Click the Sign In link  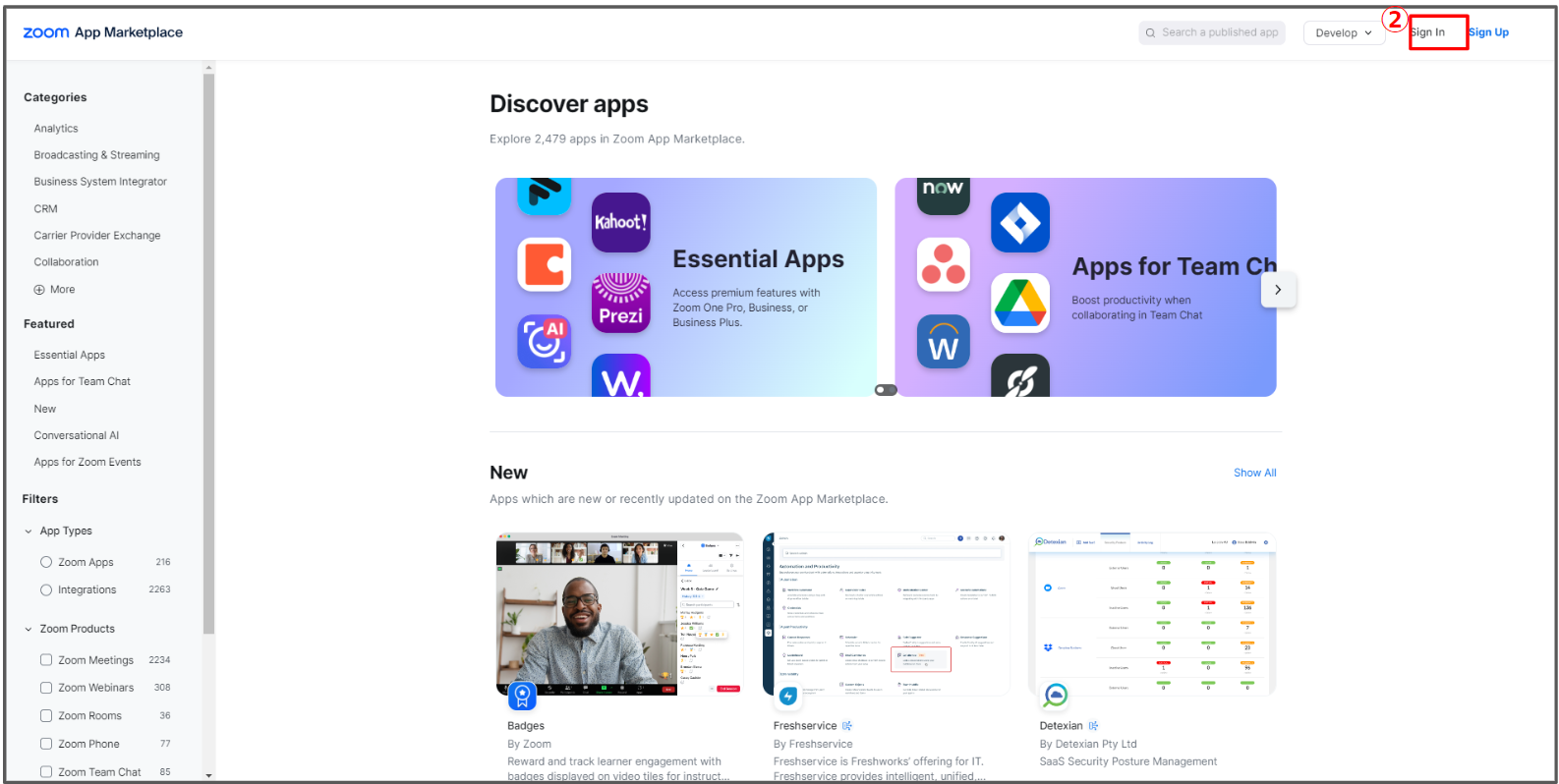pyautogui.click(x=1427, y=32)
